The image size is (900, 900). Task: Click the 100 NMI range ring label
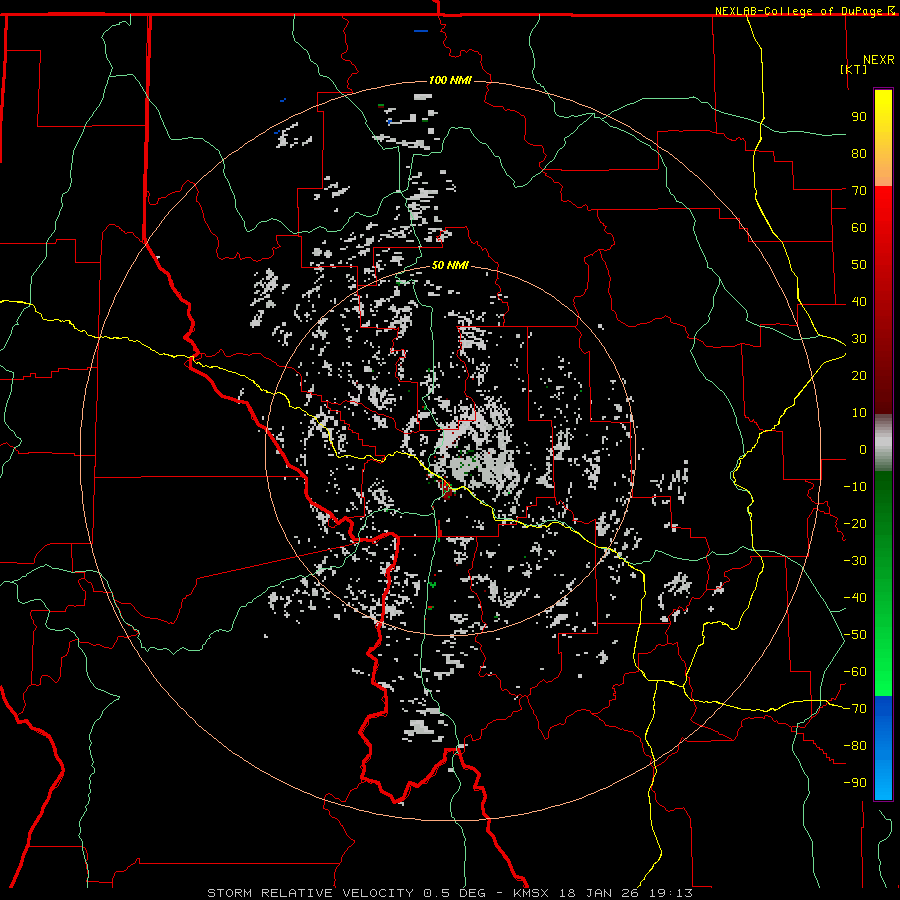click(450, 80)
